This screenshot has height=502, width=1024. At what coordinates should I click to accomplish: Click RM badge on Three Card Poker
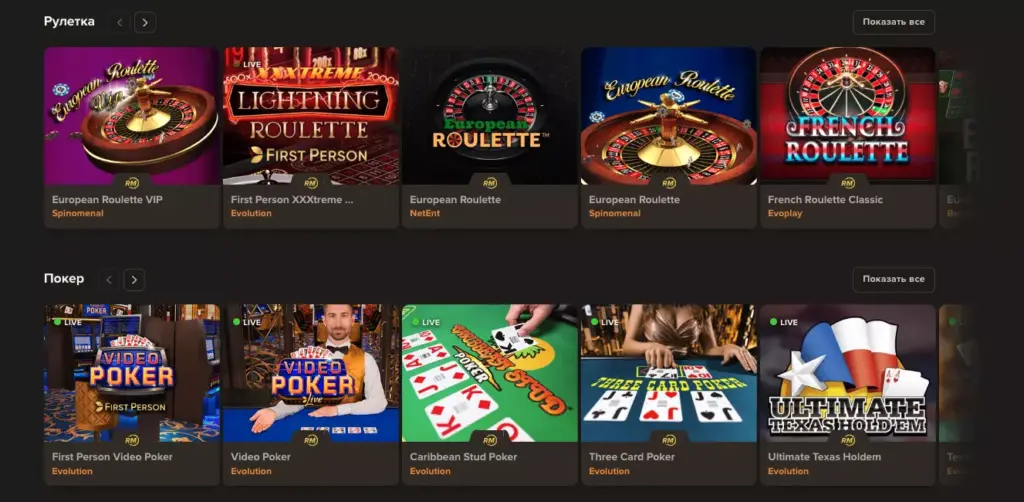(669, 440)
